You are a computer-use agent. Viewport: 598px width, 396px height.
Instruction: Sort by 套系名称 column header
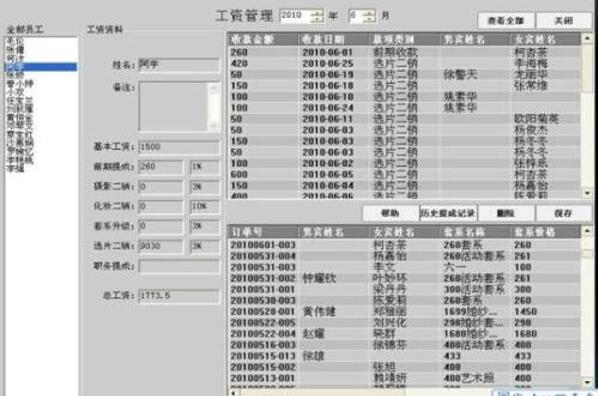[475, 232]
